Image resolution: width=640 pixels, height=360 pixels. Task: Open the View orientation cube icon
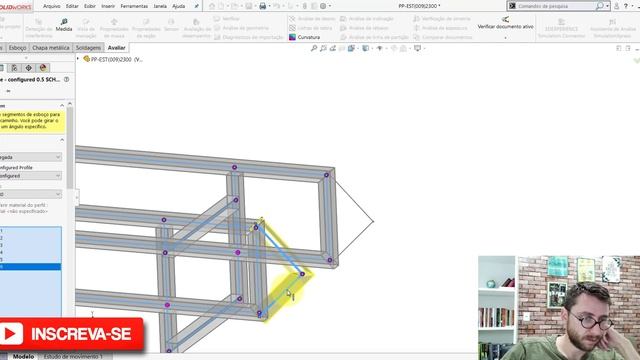point(351,48)
